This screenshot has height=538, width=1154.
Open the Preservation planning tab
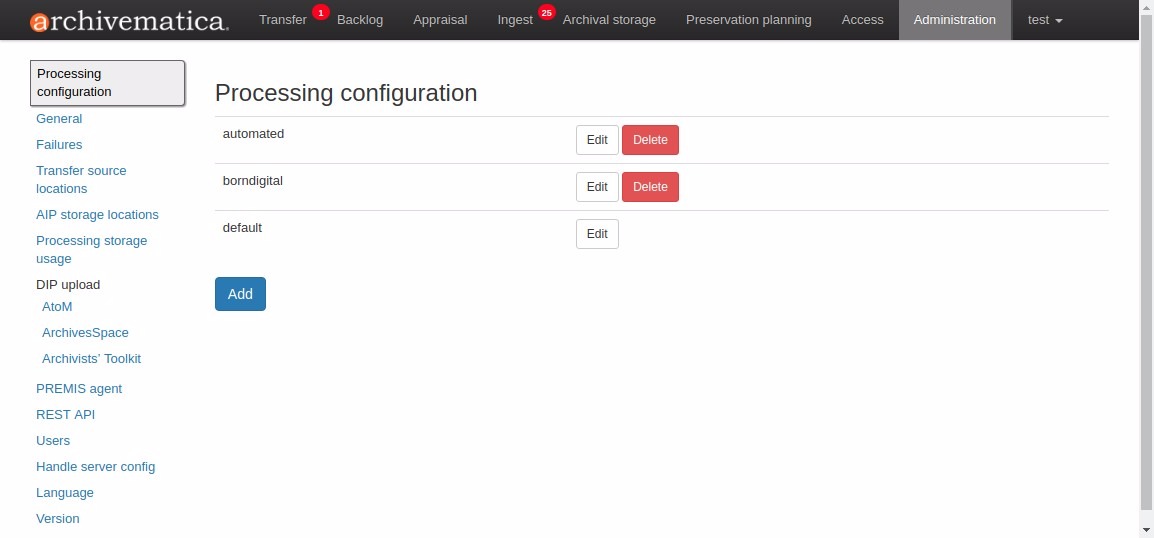tap(749, 20)
